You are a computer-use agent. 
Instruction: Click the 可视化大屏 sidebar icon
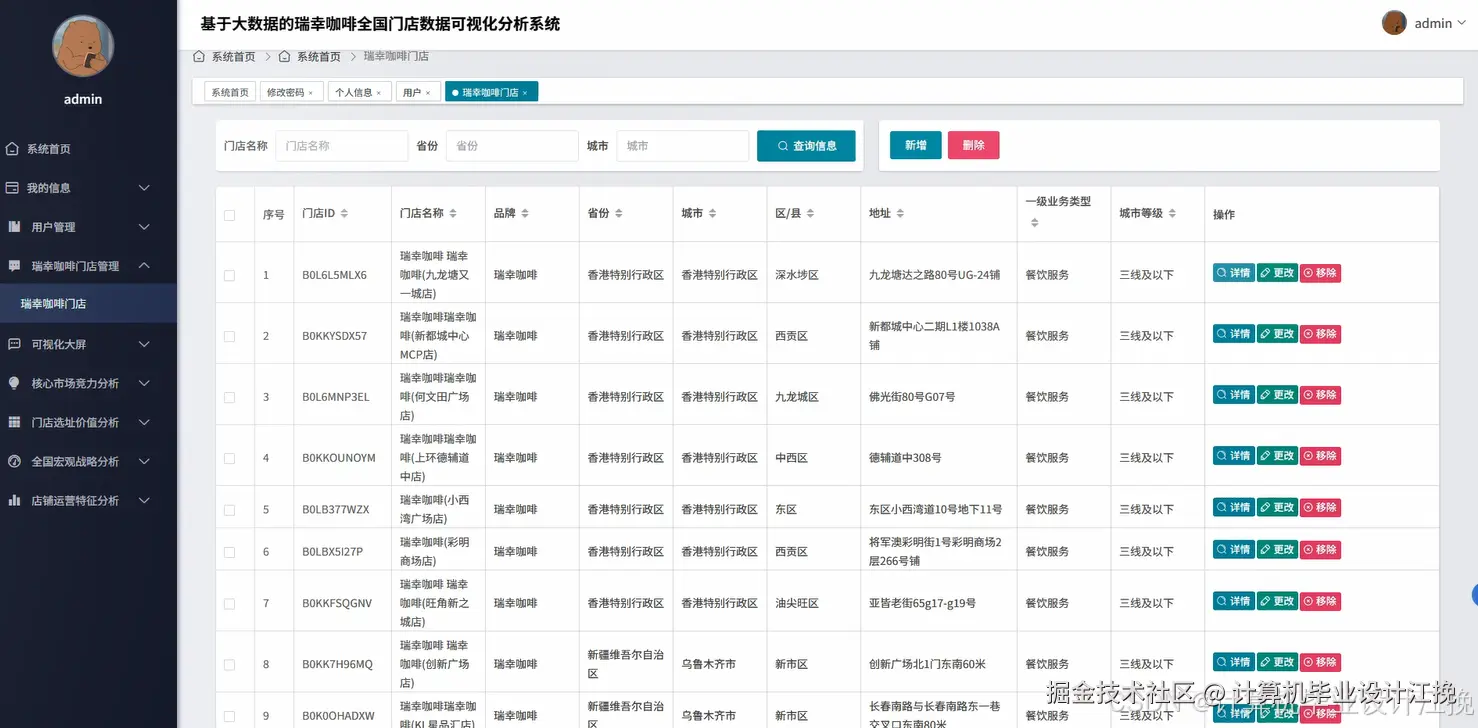(14, 344)
